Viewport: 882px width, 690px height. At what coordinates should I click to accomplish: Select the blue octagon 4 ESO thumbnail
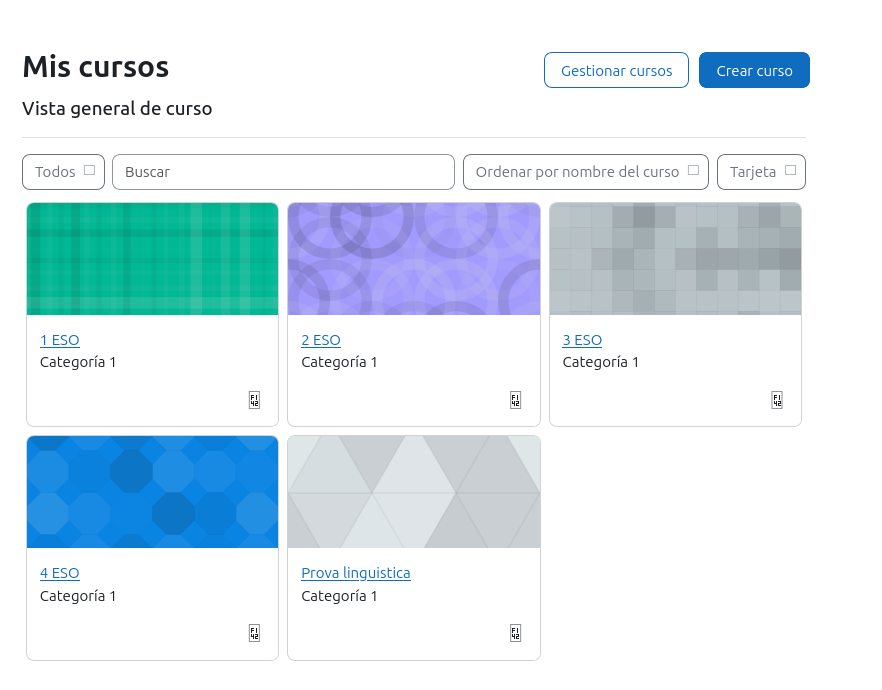152,492
